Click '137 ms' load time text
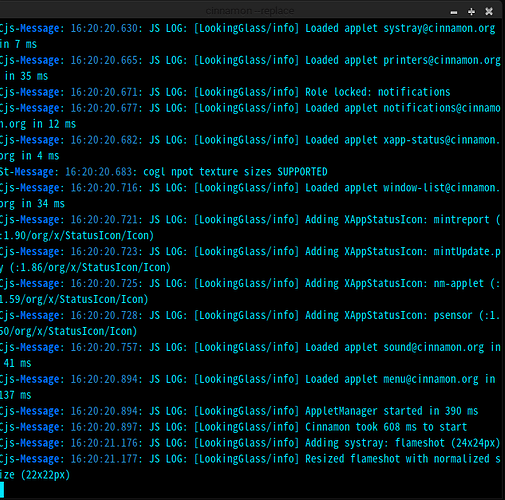Image resolution: width=505 pixels, height=500 pixels. (x=15, y=395)
